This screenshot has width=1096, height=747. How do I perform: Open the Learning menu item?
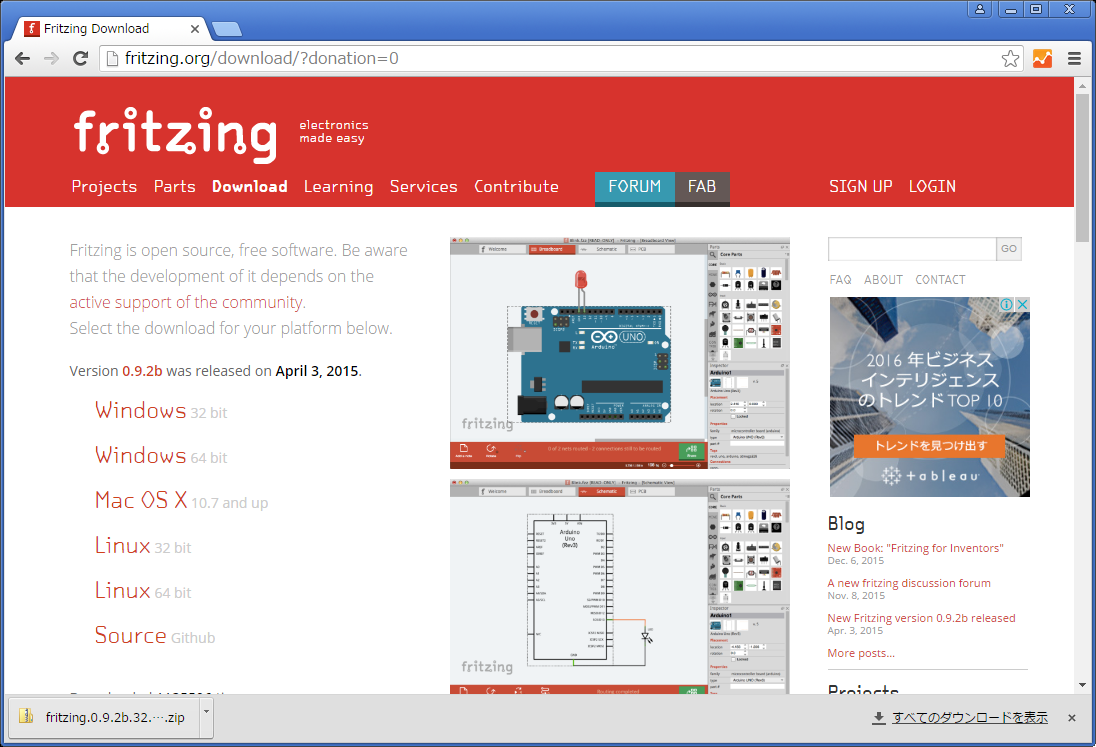pyautogui.click(x=338, y=187)
